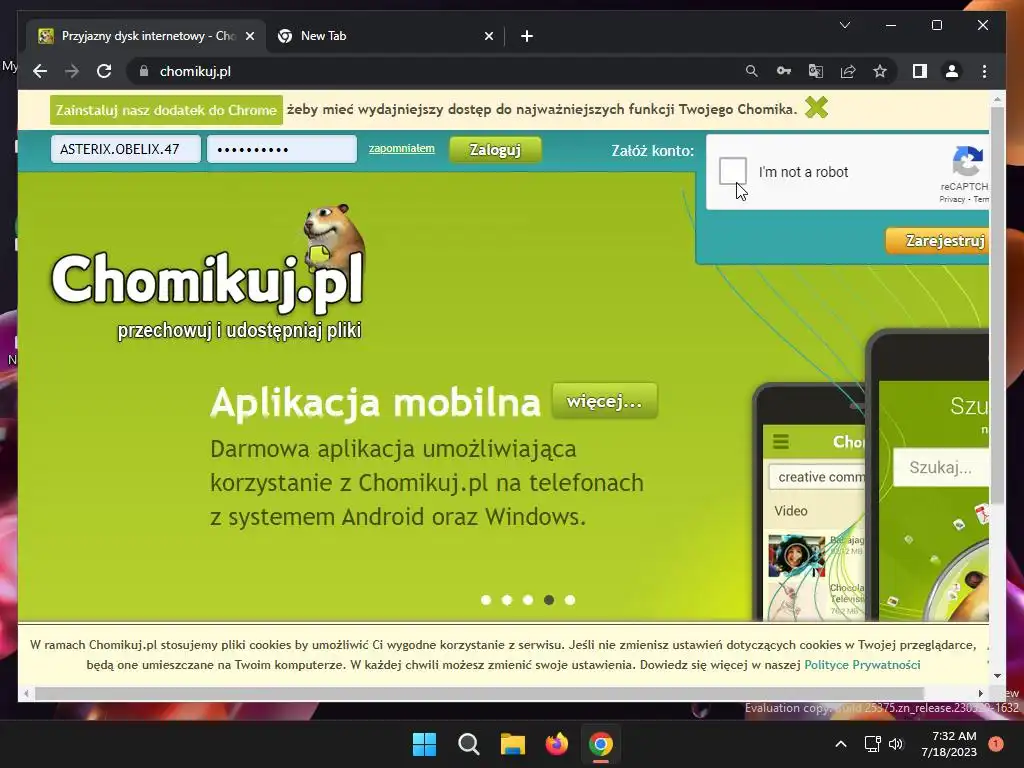The height and width of the screenshot is (768, 1024).
Task: Open File Explorer from taskbar
Action: (513, 744)
